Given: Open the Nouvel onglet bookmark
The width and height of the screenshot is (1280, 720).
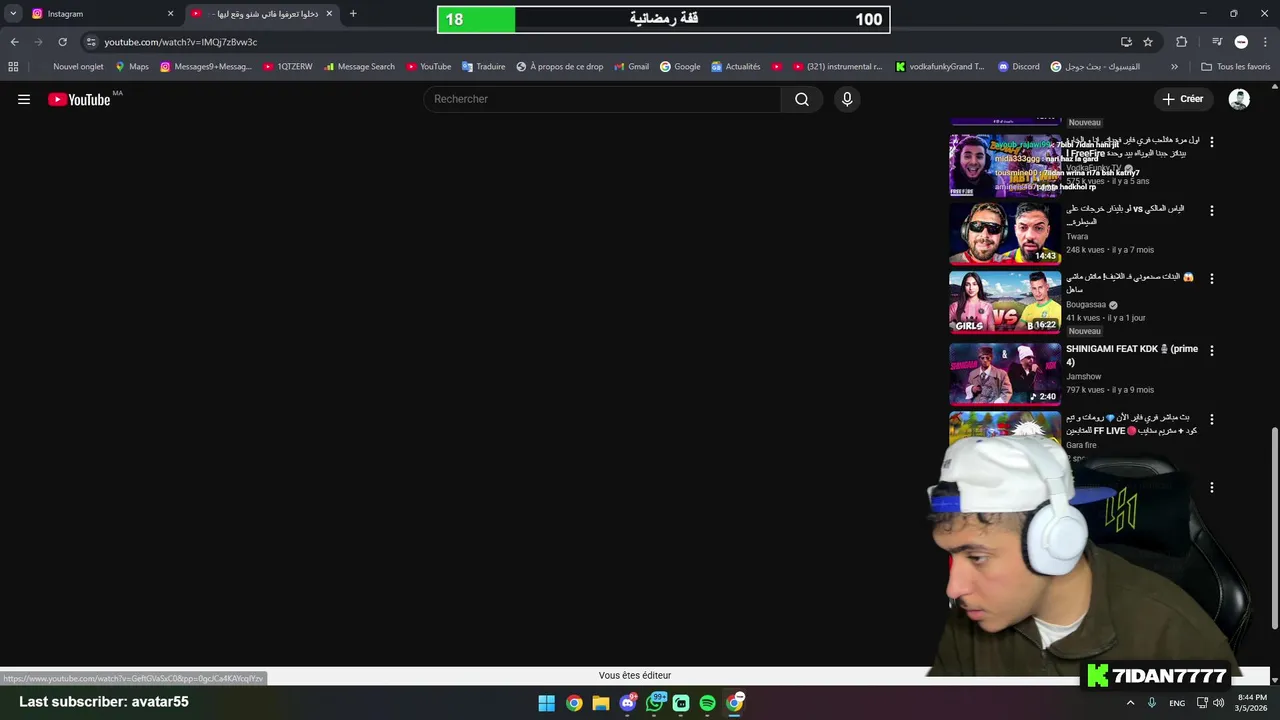Looking at the screenshot, I should tap(78, 67).
